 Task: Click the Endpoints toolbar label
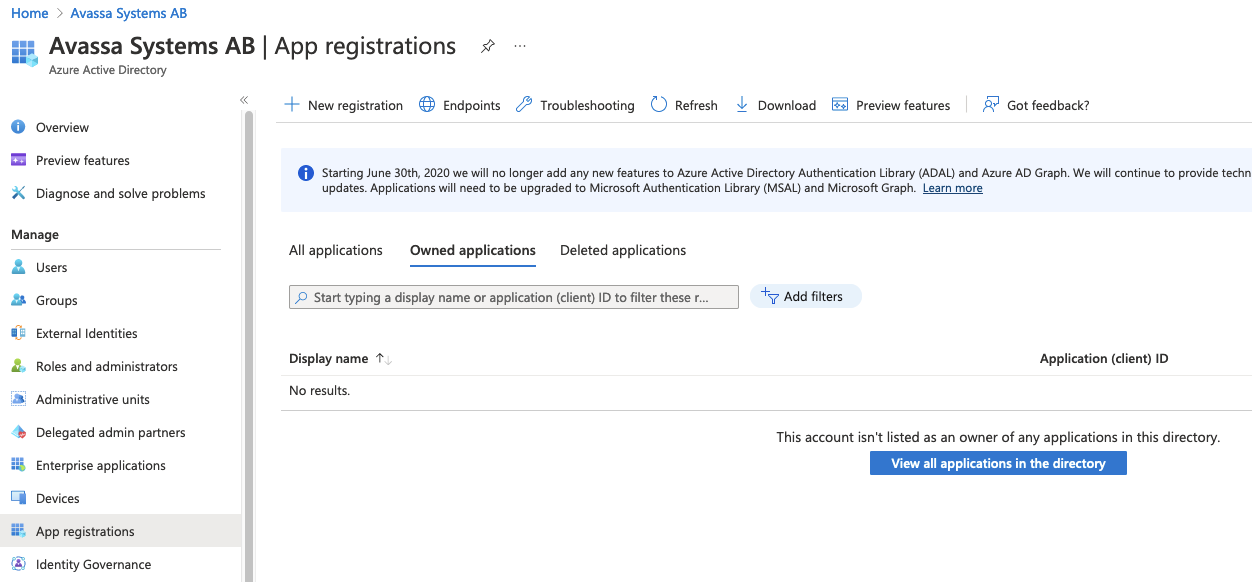point(472,105)
